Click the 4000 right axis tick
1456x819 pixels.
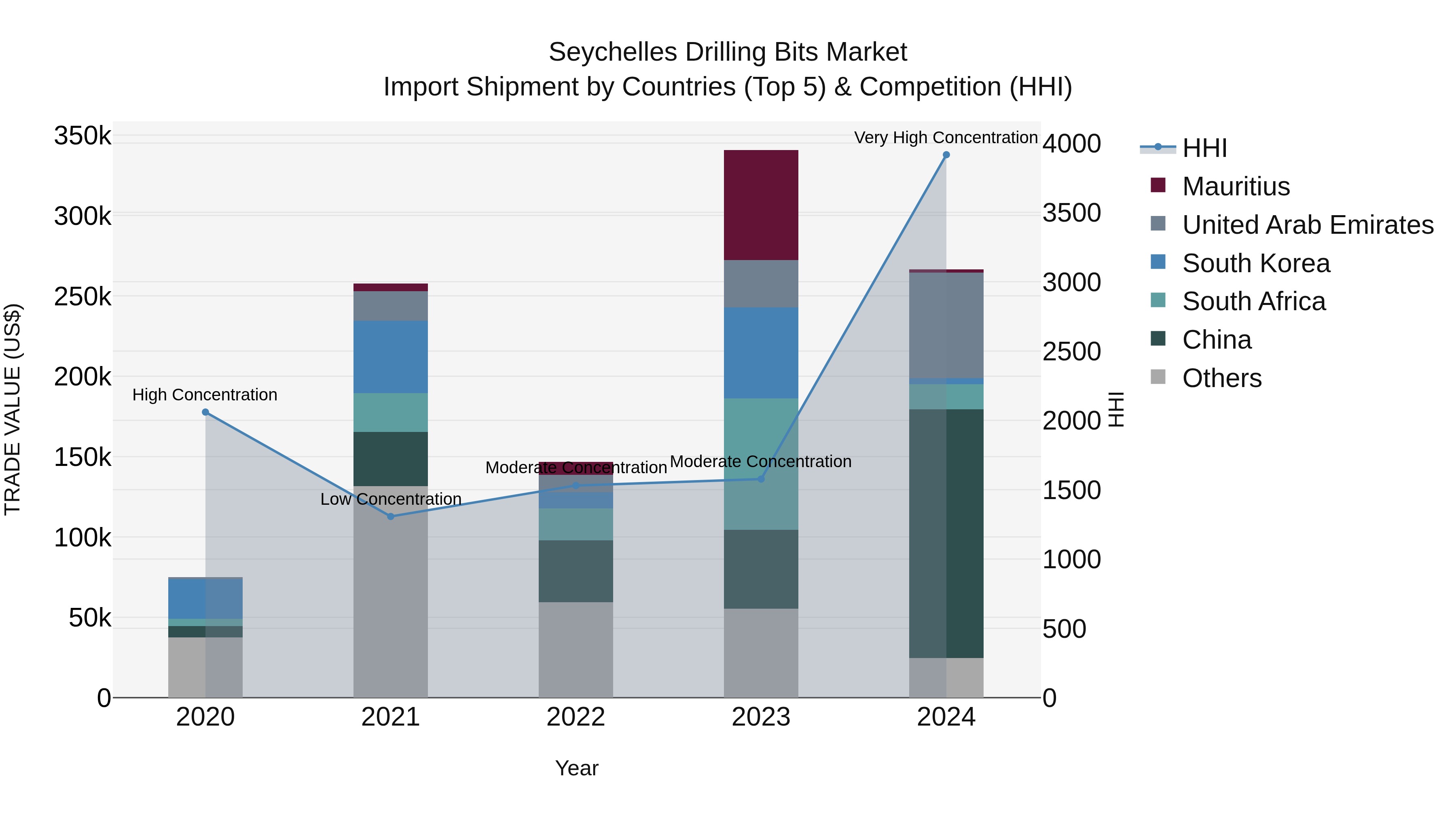point(1072,144)
